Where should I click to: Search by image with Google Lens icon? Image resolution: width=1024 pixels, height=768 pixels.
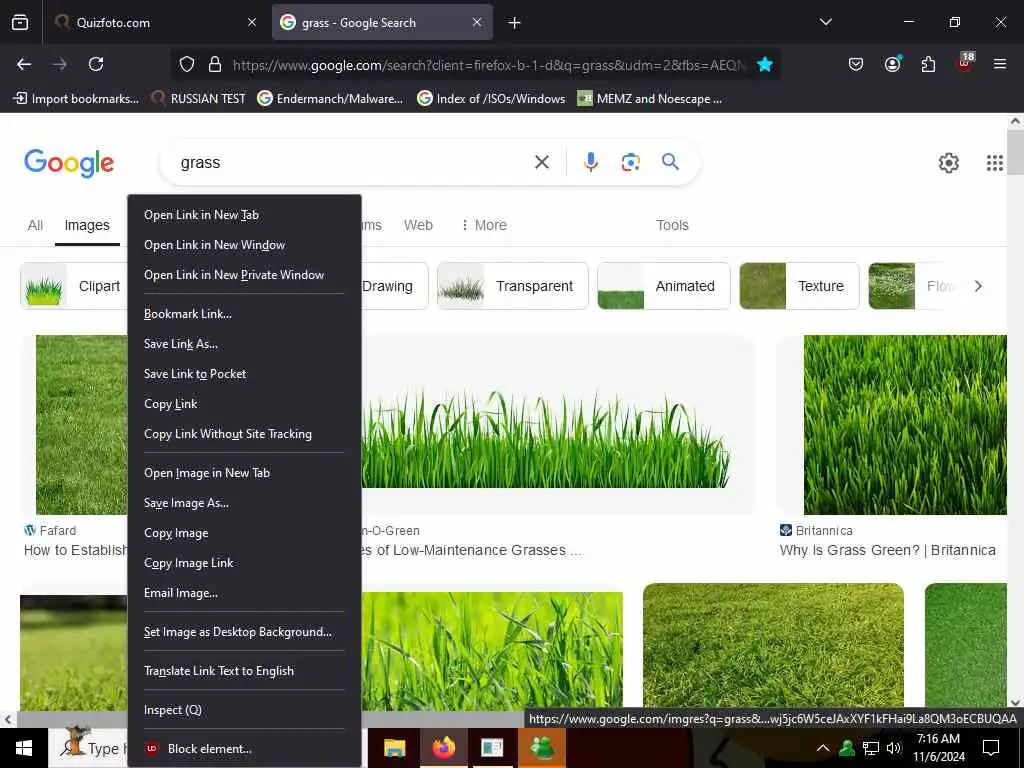[x=630, y=162]
